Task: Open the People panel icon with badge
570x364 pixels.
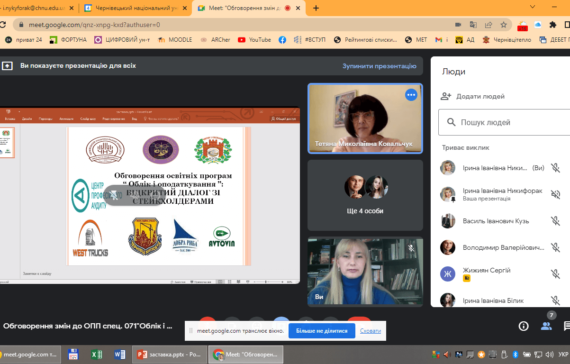Action: 546,326
